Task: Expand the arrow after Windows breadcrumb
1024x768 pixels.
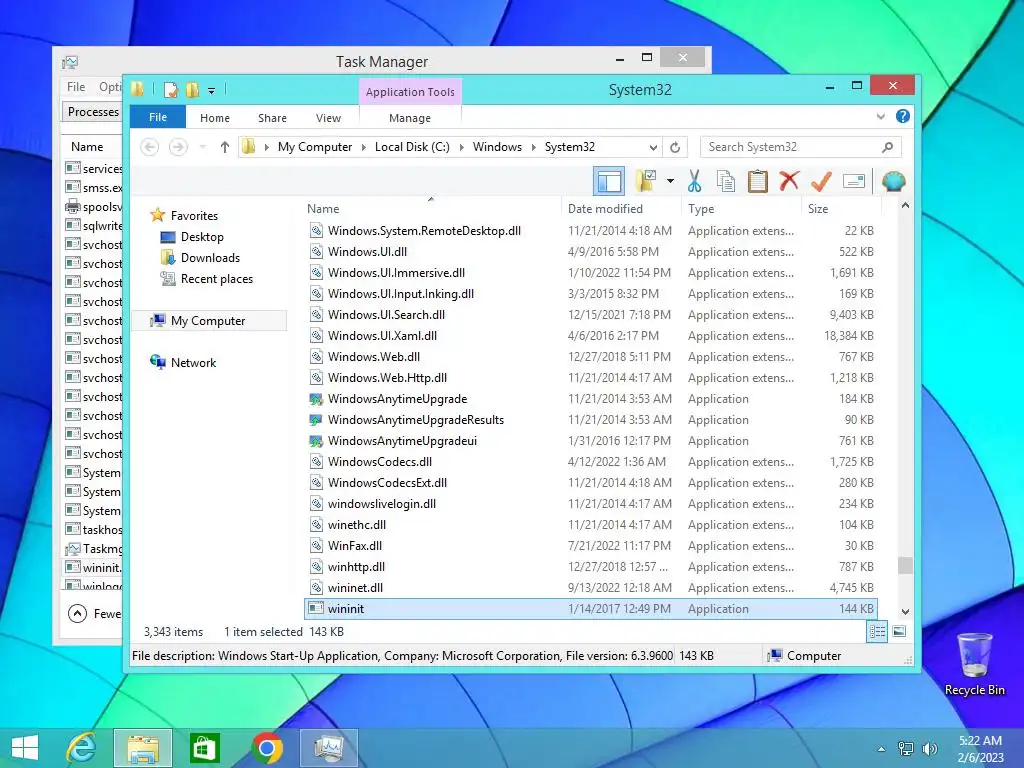Action: click(x=533, y=147)
